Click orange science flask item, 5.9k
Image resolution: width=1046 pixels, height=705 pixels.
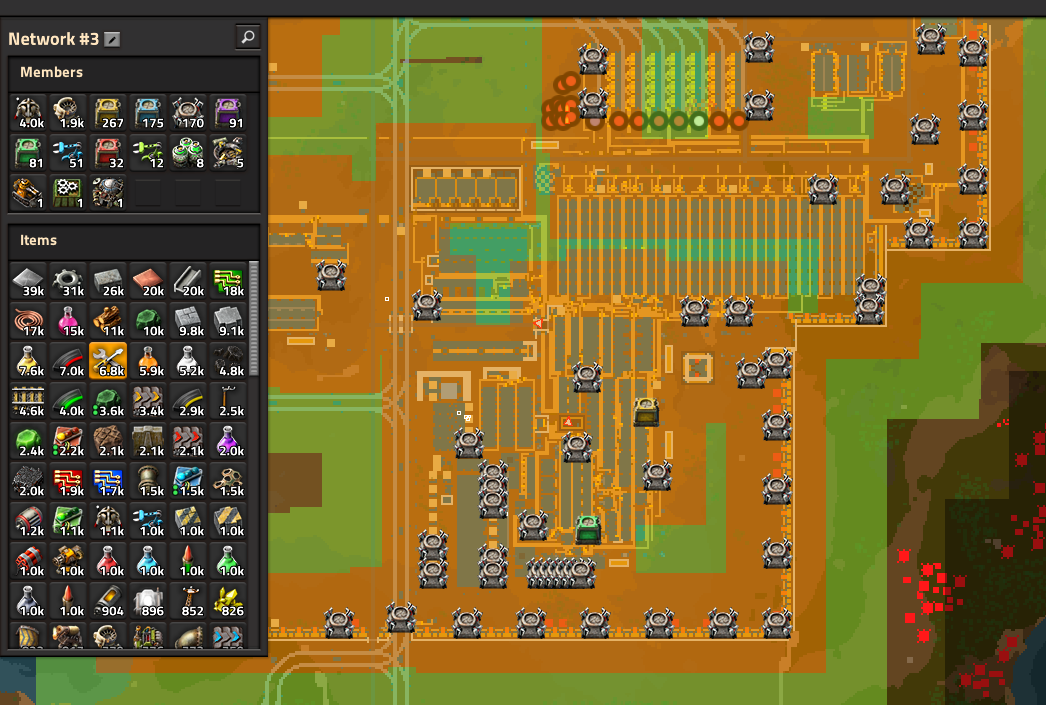click(148, 361)
